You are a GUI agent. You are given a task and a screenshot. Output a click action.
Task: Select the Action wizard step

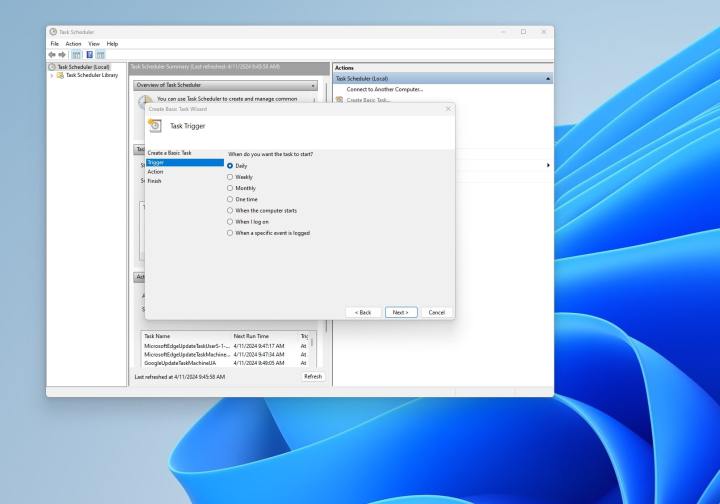[x=155, y=172]
